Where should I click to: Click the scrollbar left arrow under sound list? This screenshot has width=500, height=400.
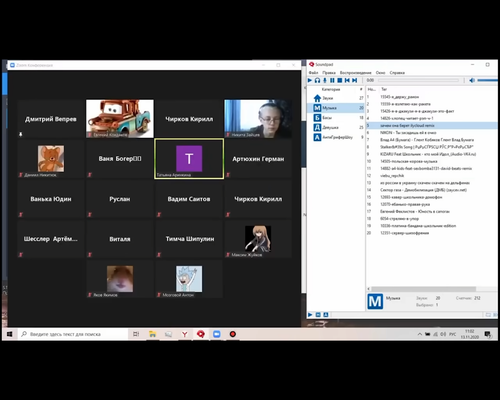point(368,289)
